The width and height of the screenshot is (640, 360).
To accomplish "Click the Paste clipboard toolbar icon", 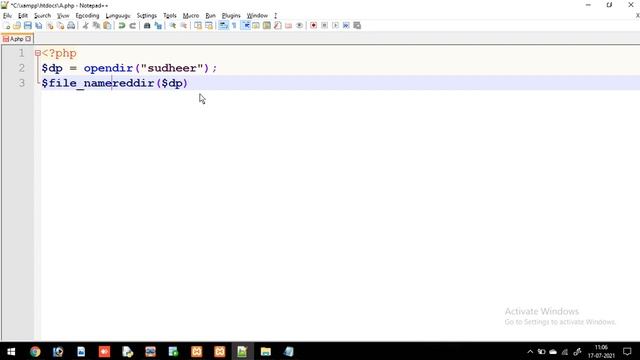I will coord(107,26).
